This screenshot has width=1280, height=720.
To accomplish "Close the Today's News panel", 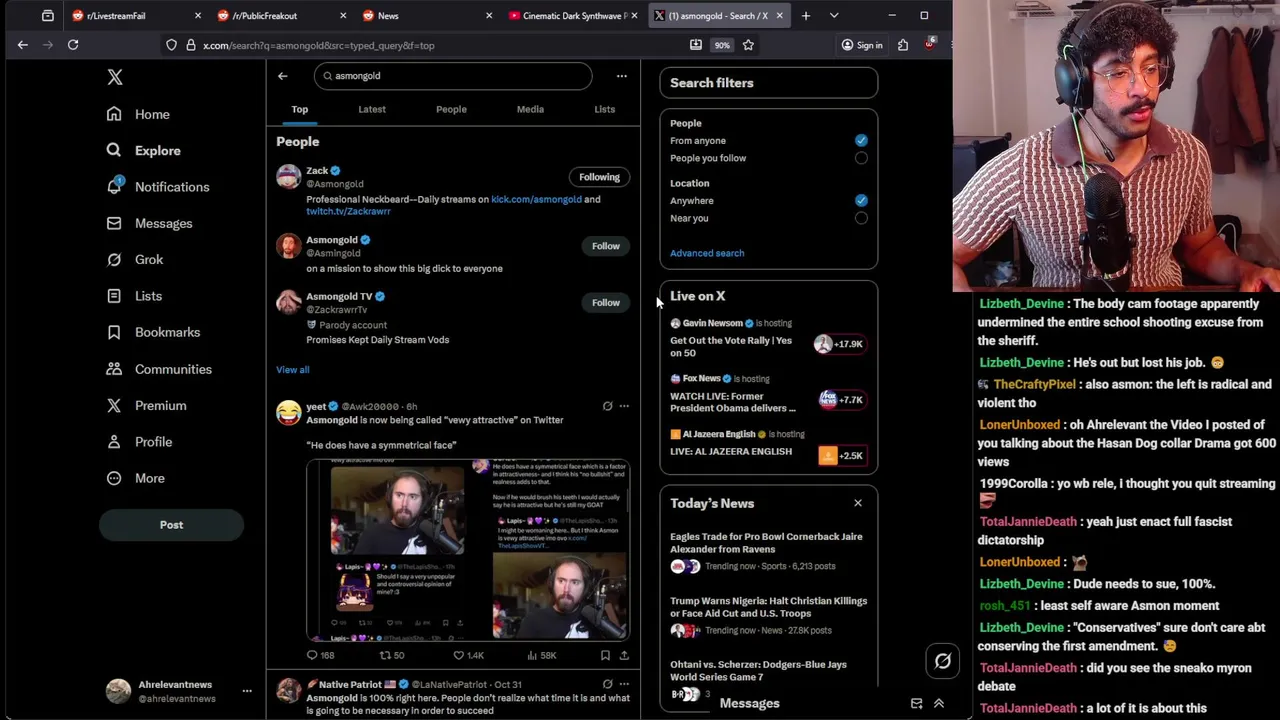I will coord(857,503).
